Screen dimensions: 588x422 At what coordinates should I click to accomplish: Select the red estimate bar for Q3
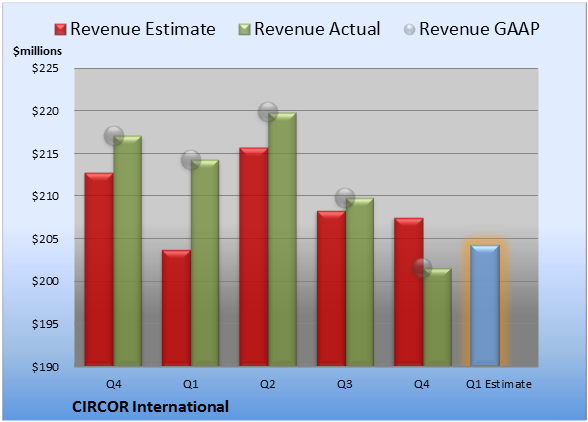[331, 288]
